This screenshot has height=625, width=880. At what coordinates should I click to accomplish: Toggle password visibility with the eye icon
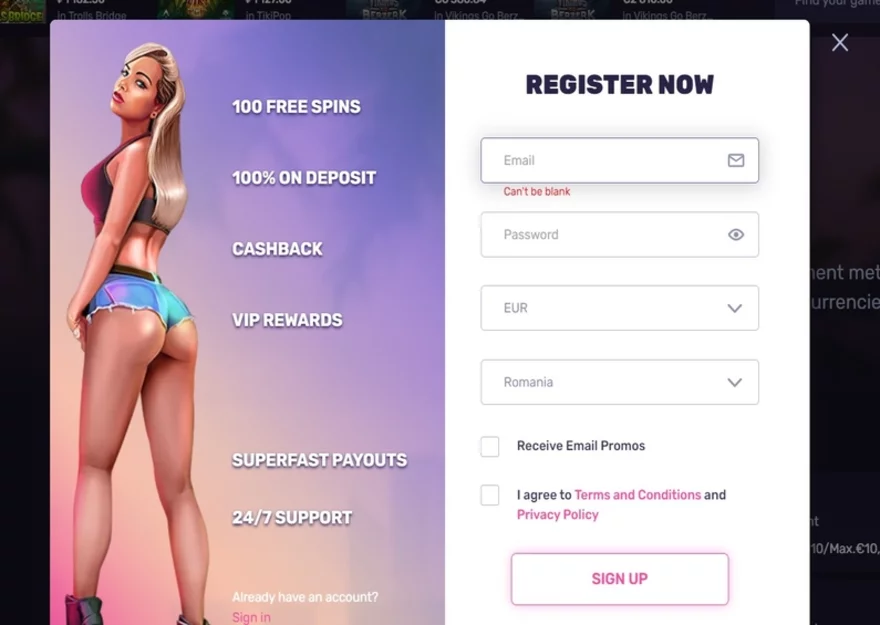pos(736,235)
